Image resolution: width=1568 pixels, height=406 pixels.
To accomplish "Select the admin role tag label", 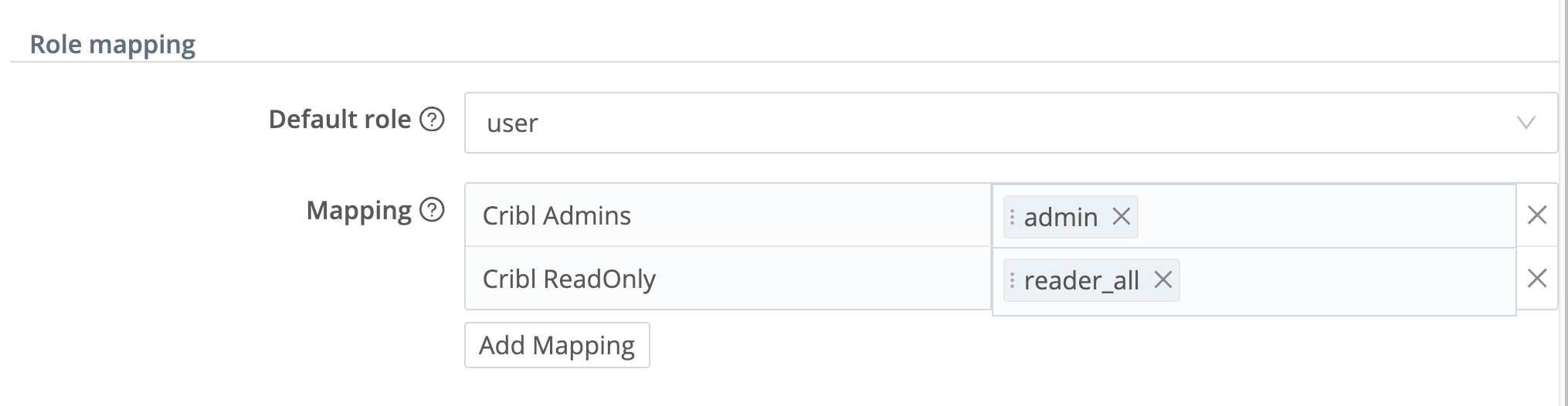I will tap(1061, 217).
